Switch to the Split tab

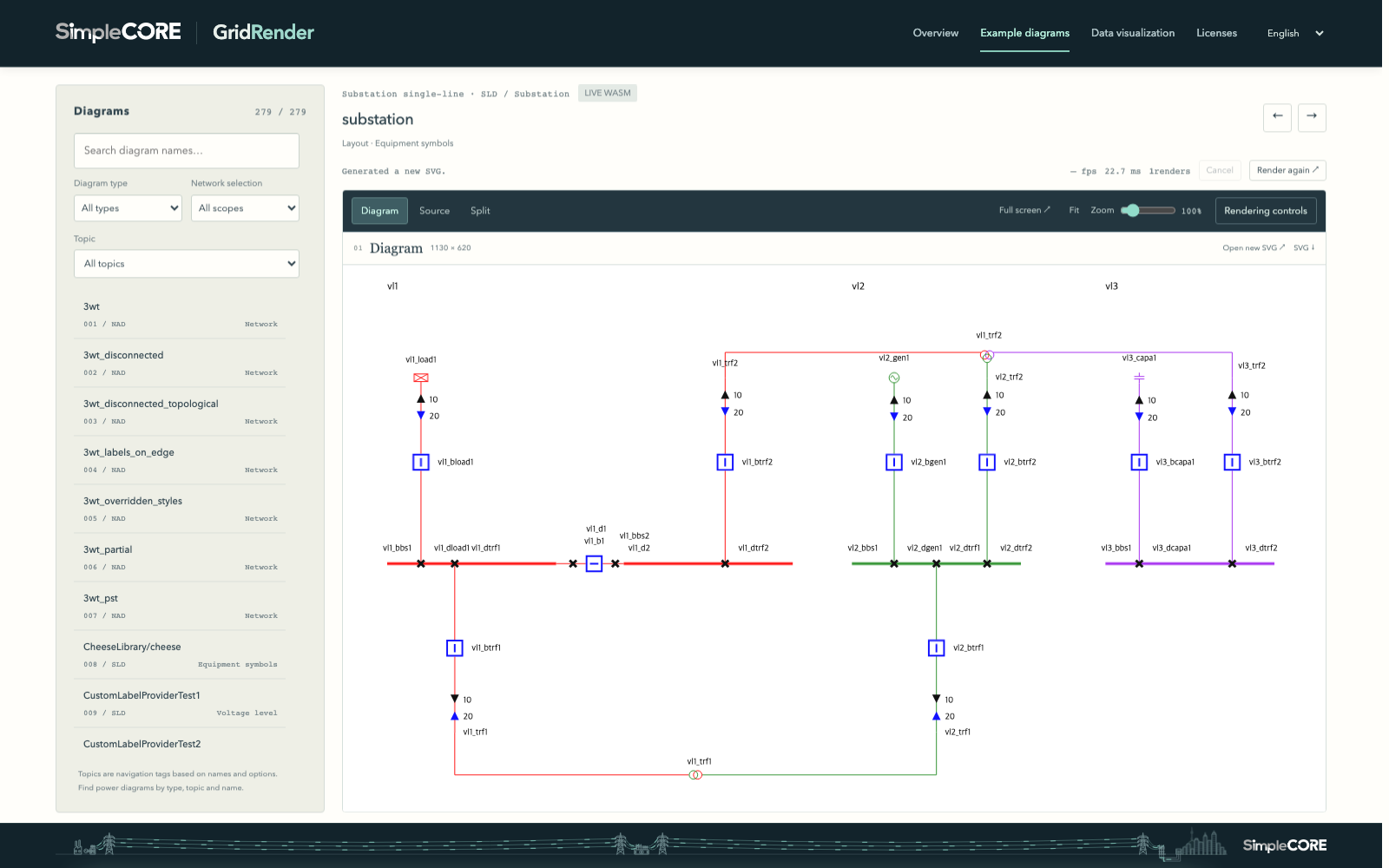pyautogui.click(x=480, y=211)
